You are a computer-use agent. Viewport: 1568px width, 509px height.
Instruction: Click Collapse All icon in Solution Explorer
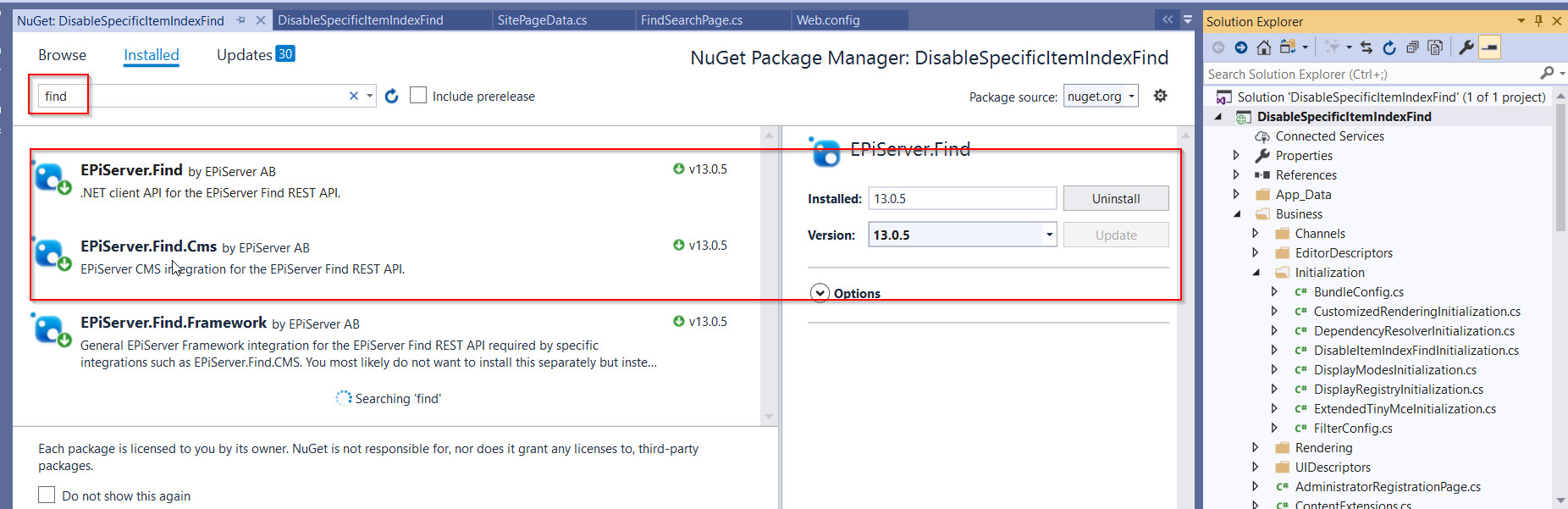click(x=1412, y=47)
